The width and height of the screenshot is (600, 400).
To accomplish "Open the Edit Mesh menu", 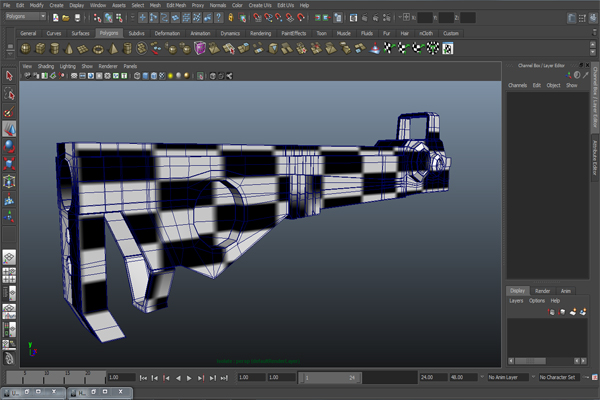I will tap(176, 5).
